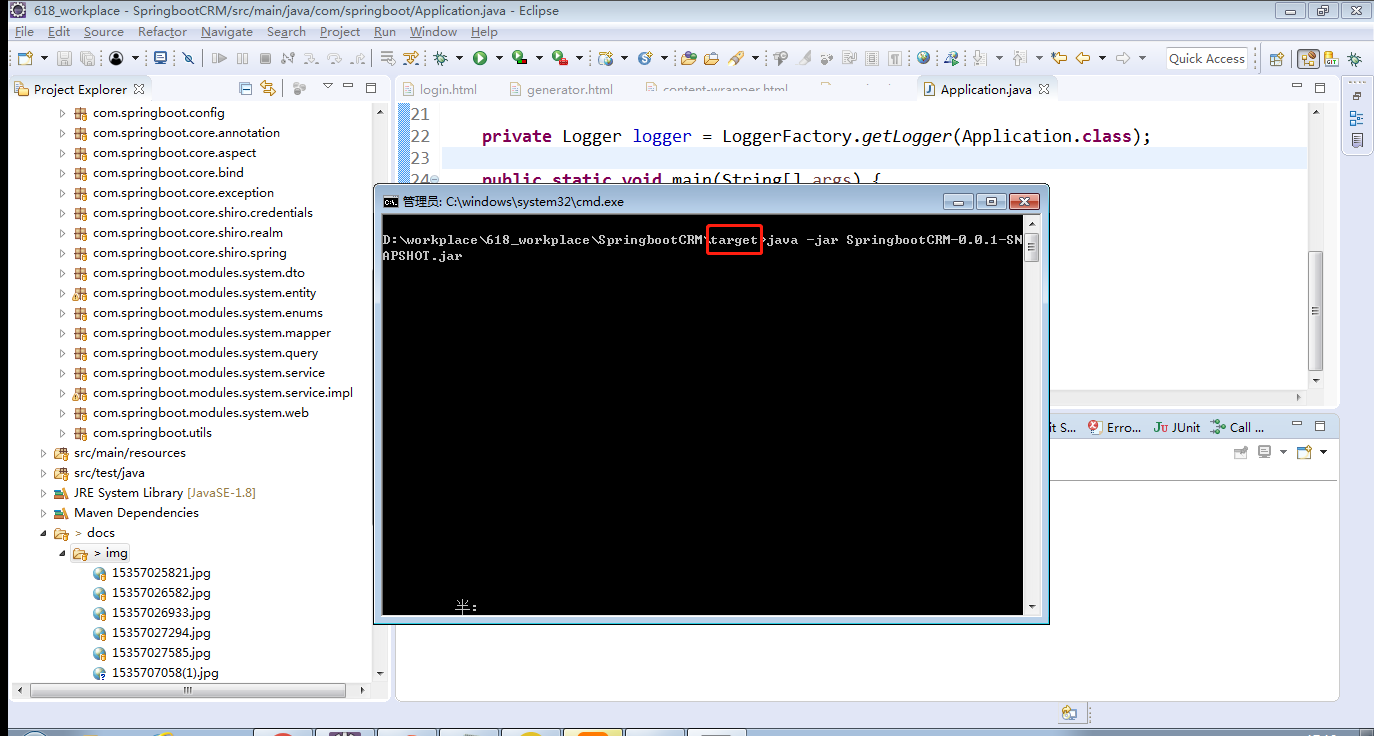The width and height of the screenshot is (1374, 736).
Task: Click the Last Edit Location arrow icon
Action: [x=1059, y=58]
